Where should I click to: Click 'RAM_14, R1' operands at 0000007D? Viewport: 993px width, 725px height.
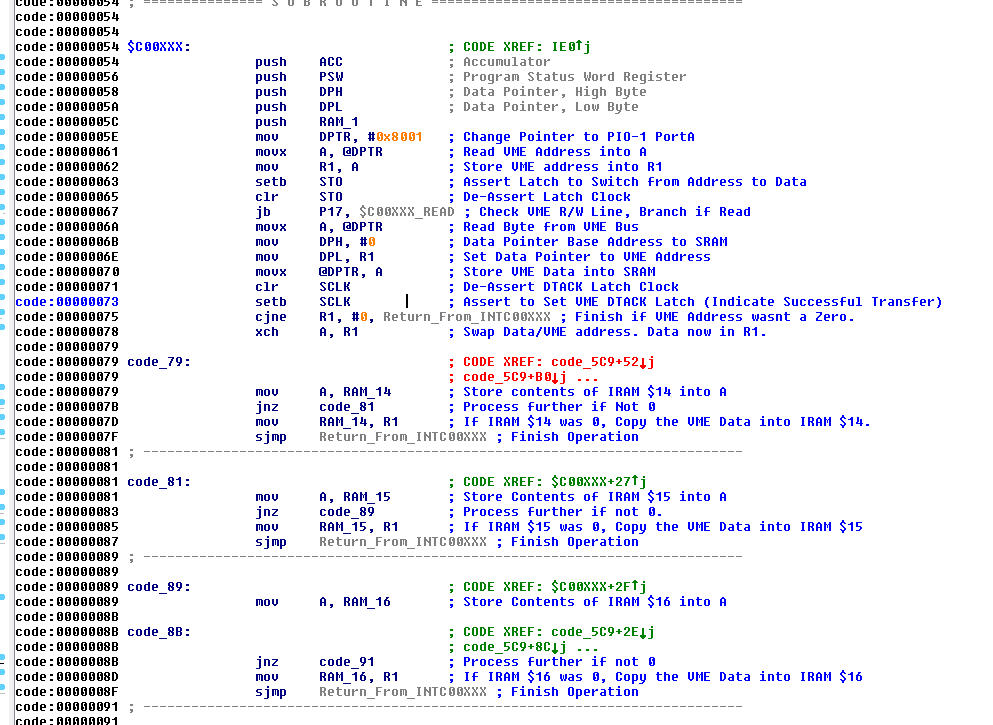point(359,422)
